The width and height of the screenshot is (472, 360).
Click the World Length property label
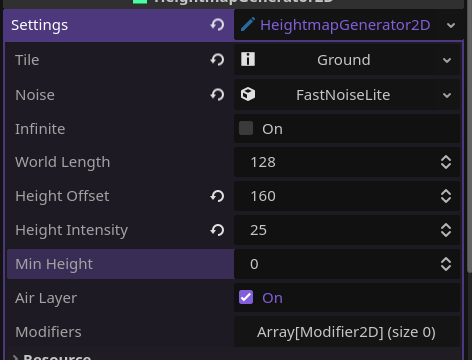click(x=62, y=163)
